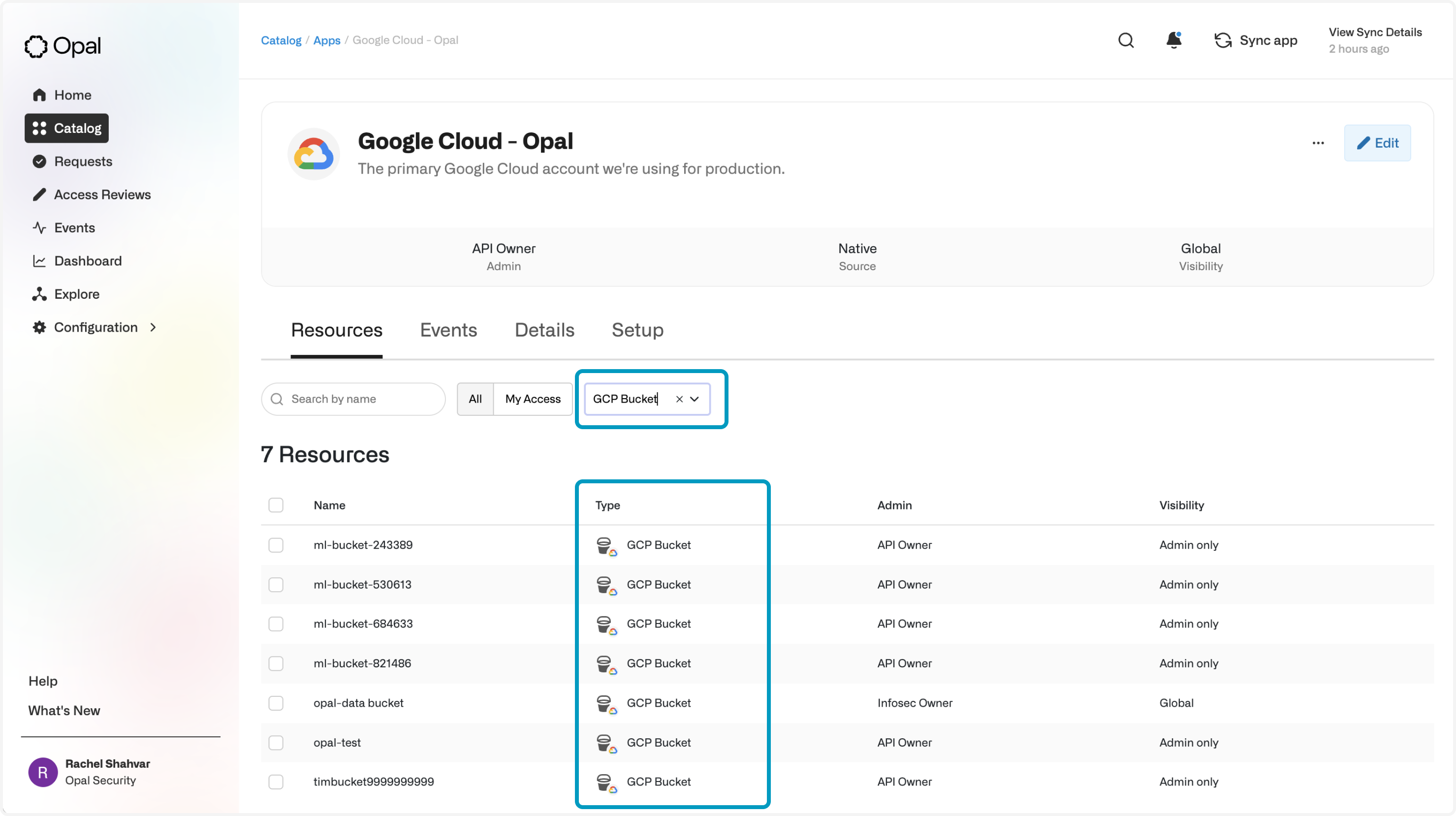1456x816 pixels.
Task: Click the Admin column header
Action: (x=894, y=505)
